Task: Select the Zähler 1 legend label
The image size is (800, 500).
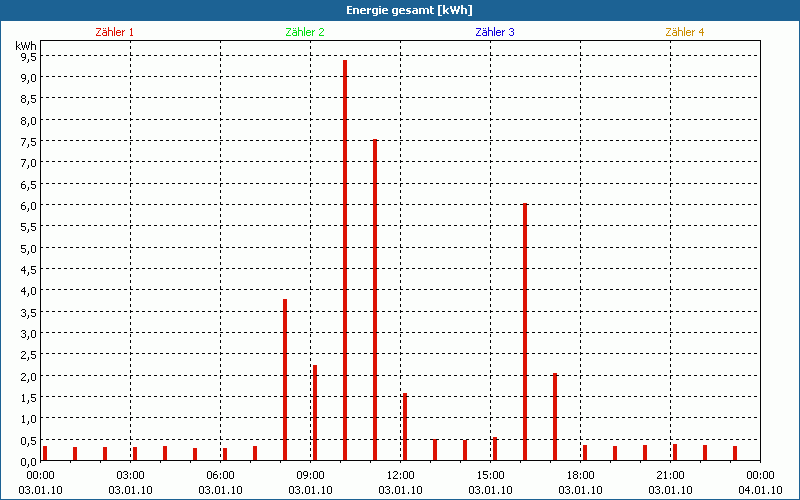Action: tap(114, 32)
